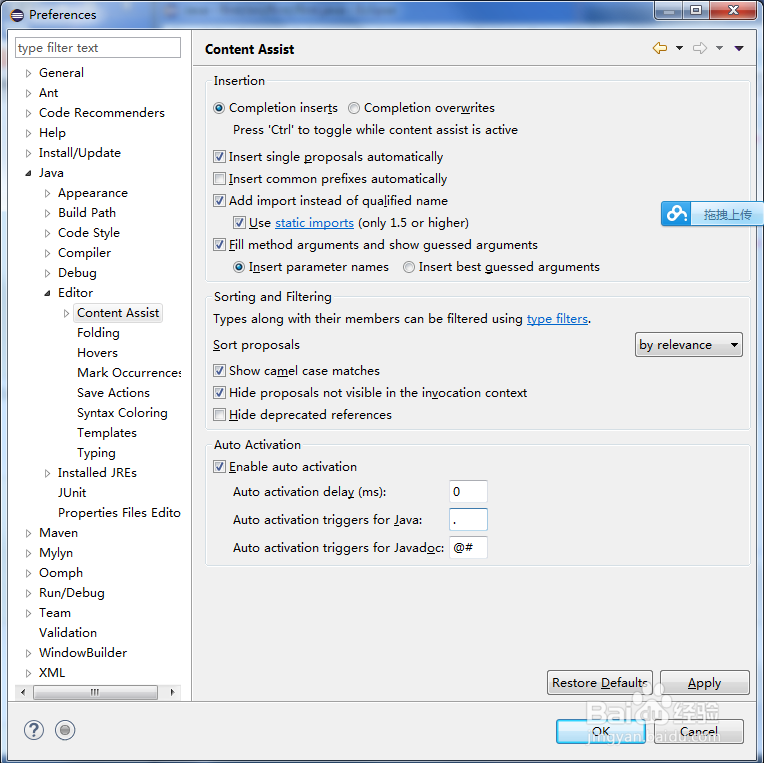Toggle Hide proposals not visible checkbox

[219, 393]
